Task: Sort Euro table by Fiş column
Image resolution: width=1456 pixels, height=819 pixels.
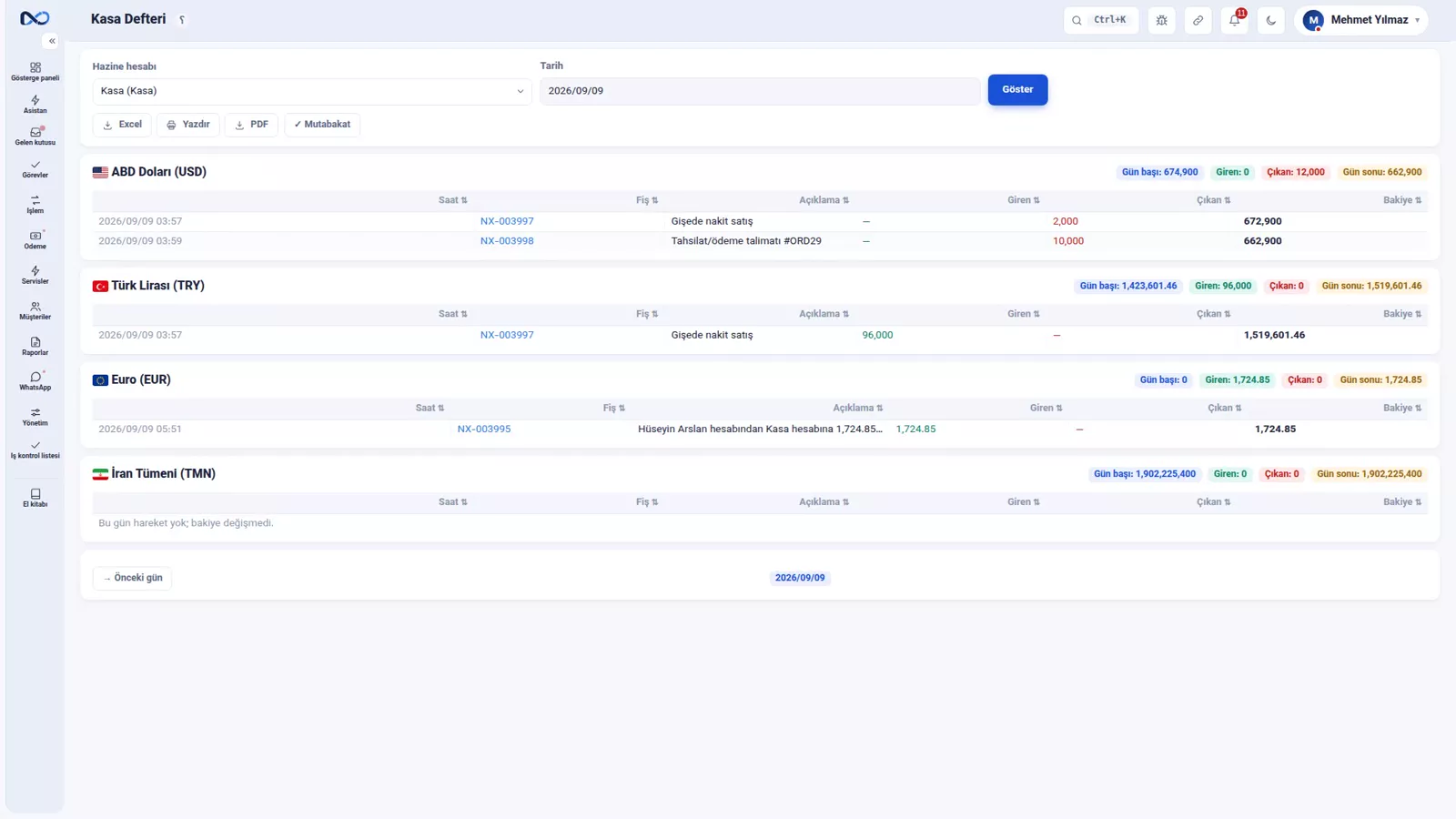Action: [613, 408]
